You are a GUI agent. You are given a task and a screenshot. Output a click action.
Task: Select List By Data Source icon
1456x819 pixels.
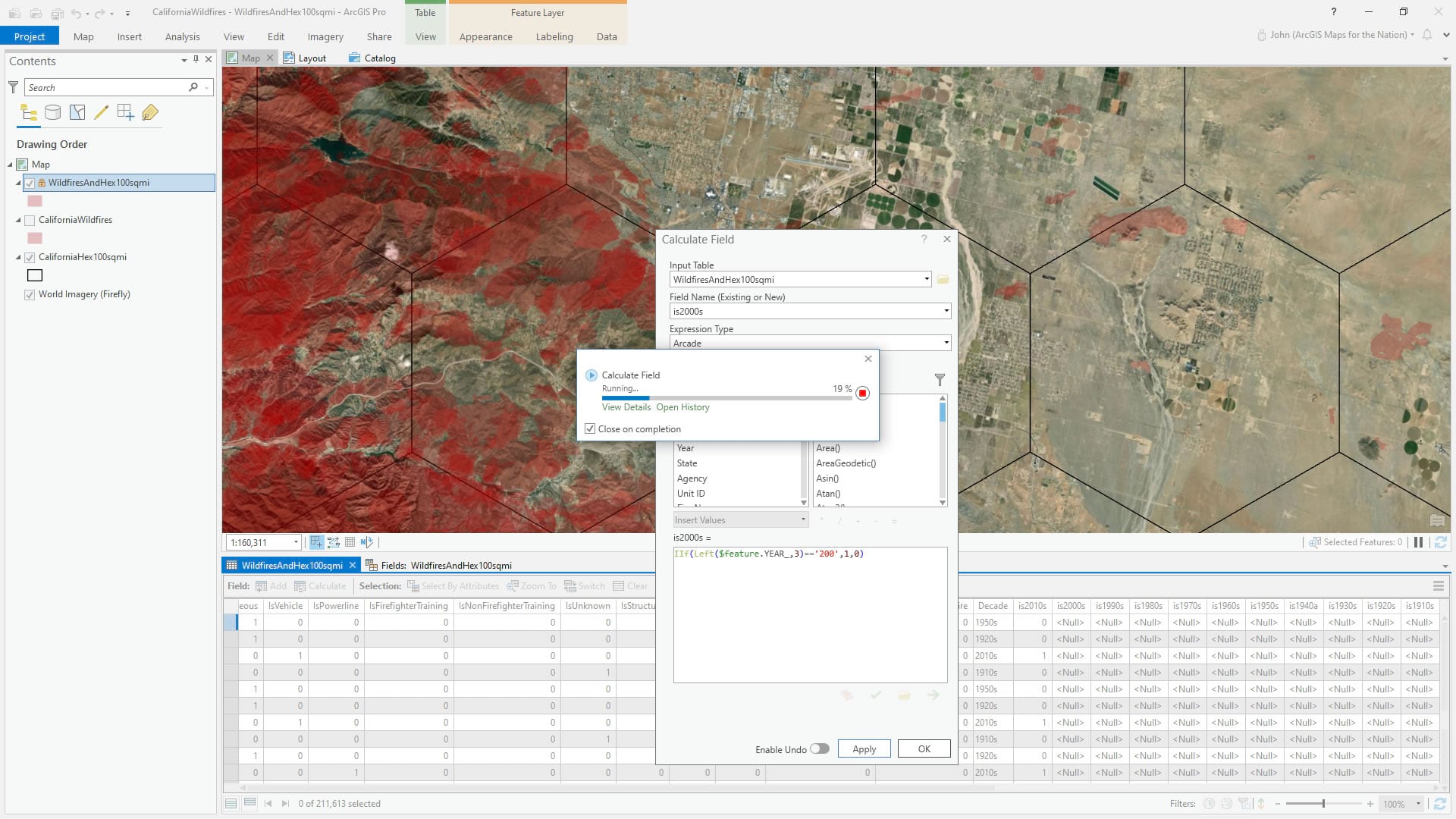coord(52,113)
